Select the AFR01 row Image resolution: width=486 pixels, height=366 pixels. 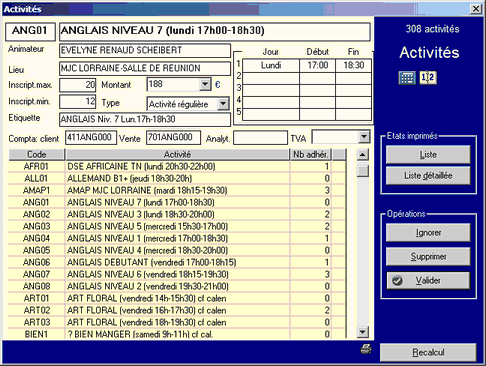click(x=177, y=166)
